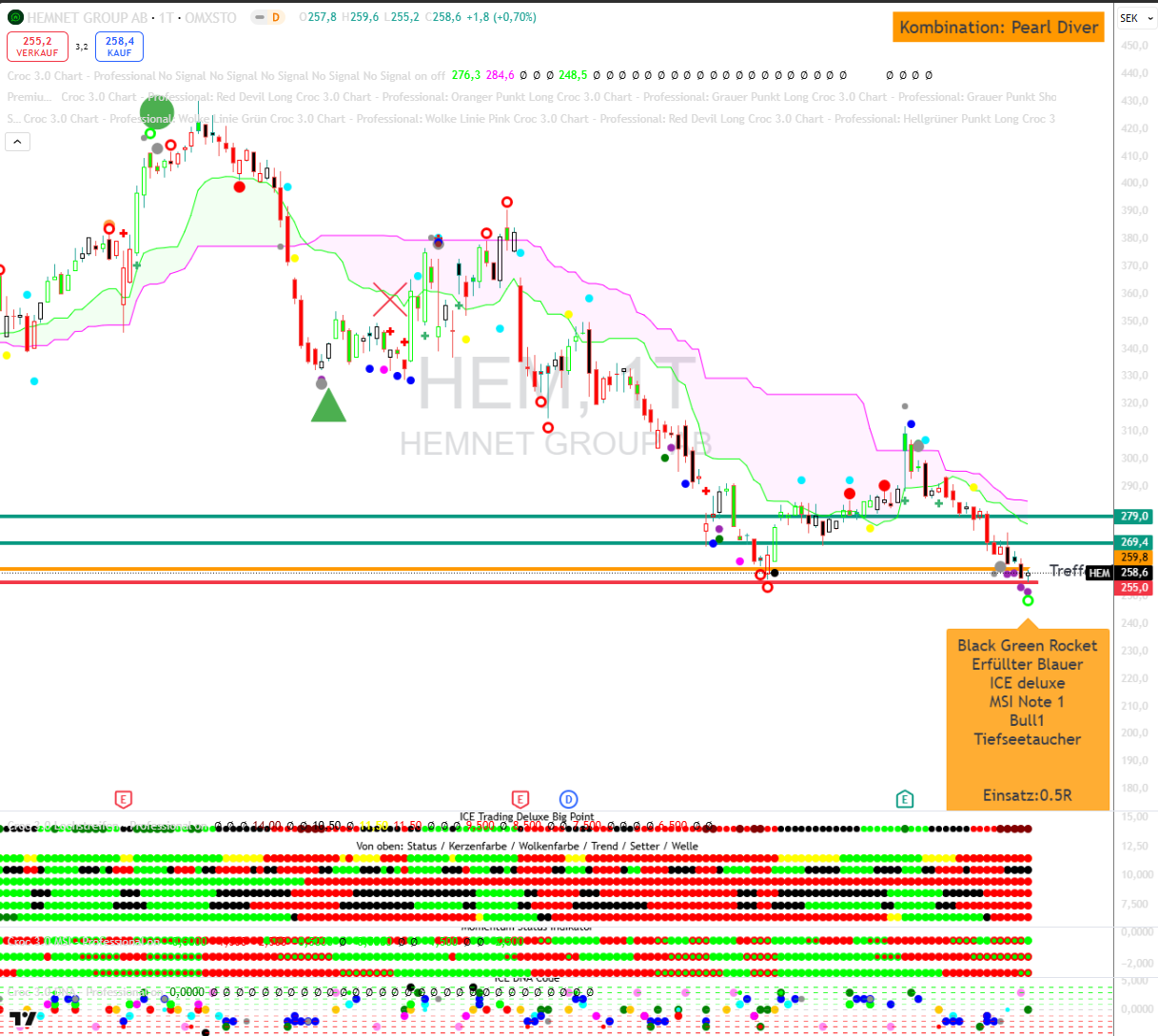
Task: Click the Hemnet Group symbol logo icon
Action: (x=15, y=17)
